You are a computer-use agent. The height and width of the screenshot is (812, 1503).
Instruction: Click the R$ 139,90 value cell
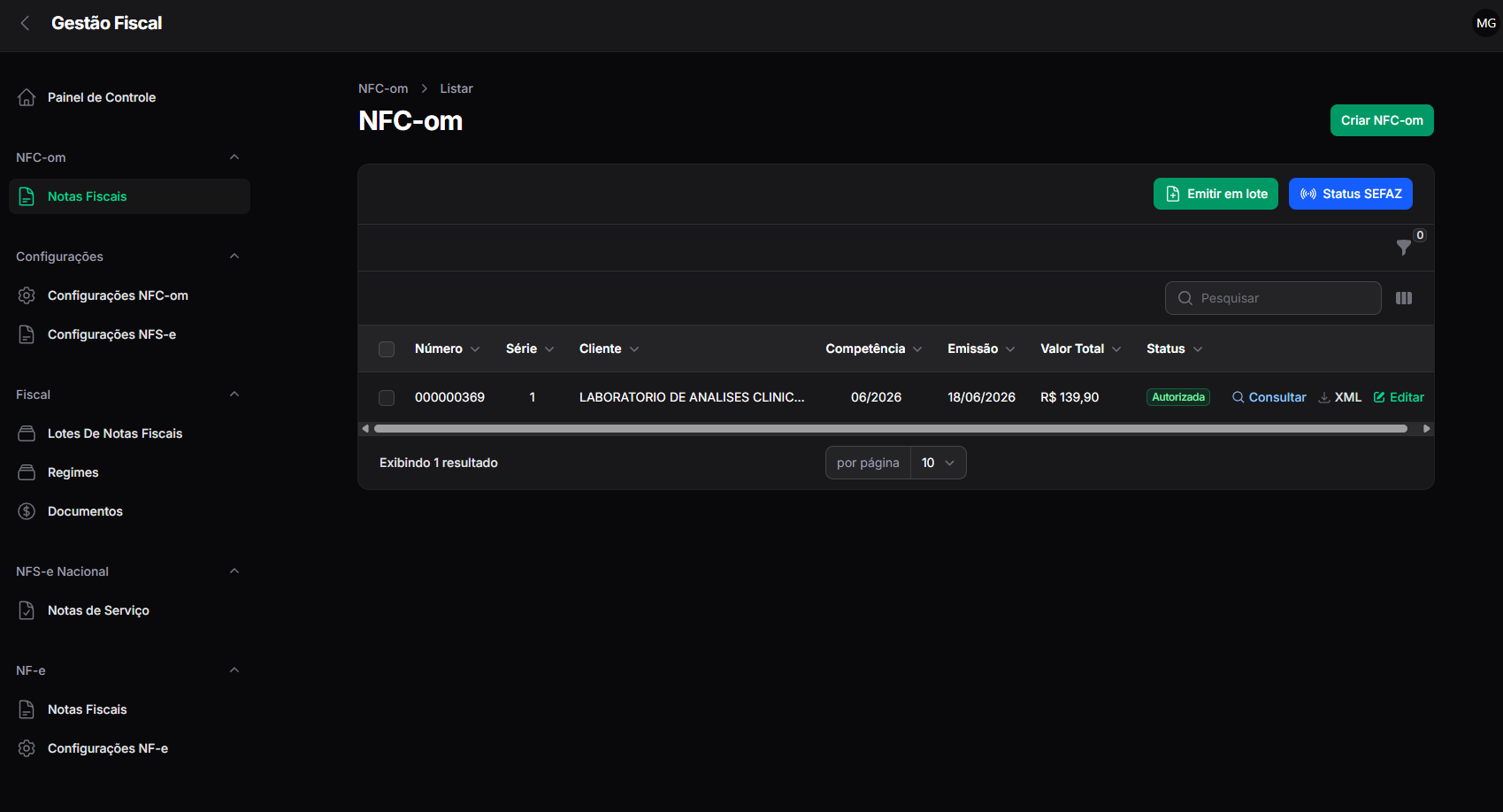tap(1070, 397)
